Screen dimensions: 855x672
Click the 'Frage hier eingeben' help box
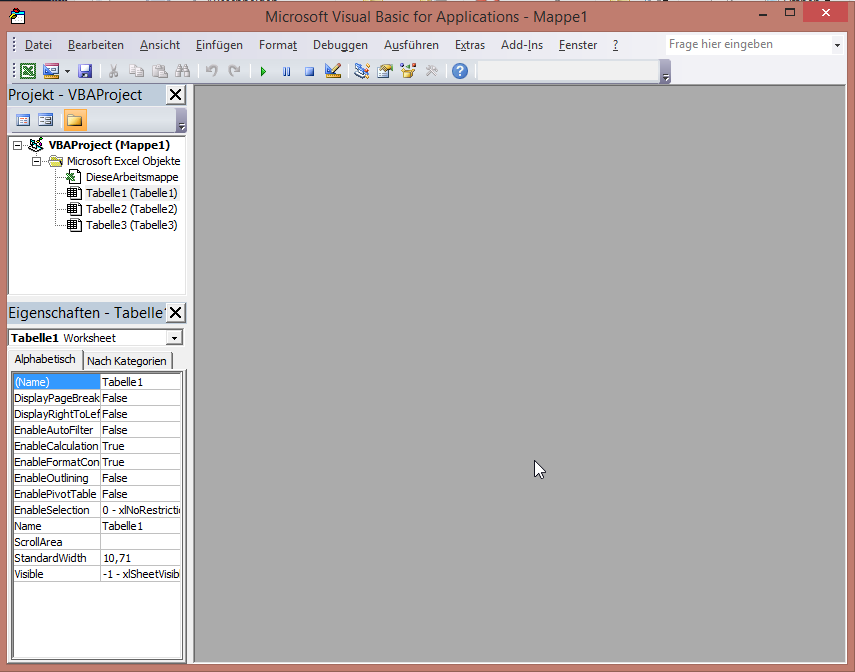click(748, 44)
